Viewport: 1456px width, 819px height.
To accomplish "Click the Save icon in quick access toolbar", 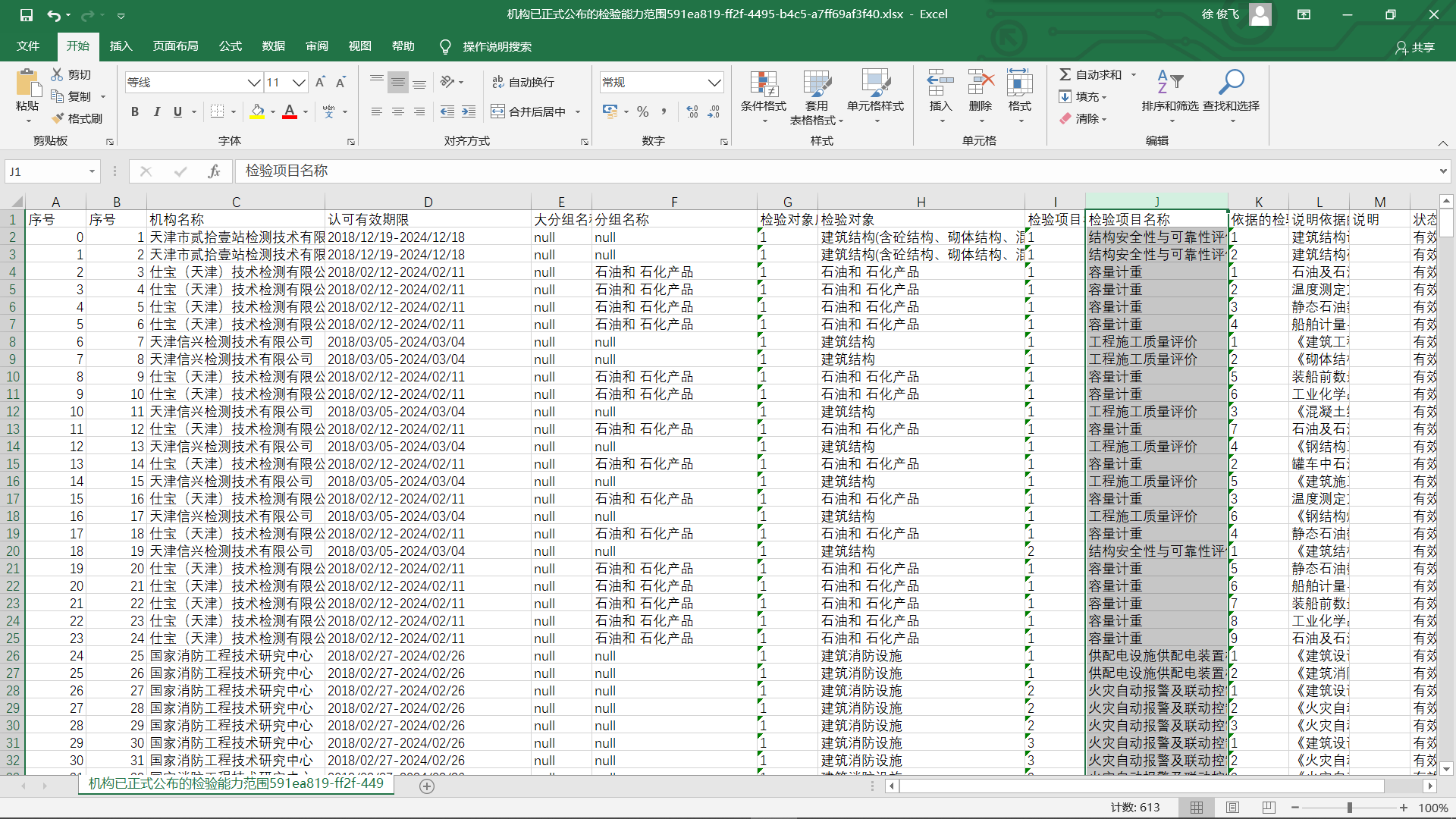I will click(x=27, y=14).
